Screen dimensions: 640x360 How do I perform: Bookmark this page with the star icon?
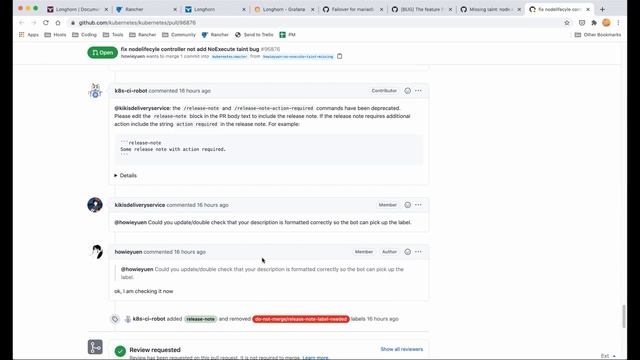point(567,23)
